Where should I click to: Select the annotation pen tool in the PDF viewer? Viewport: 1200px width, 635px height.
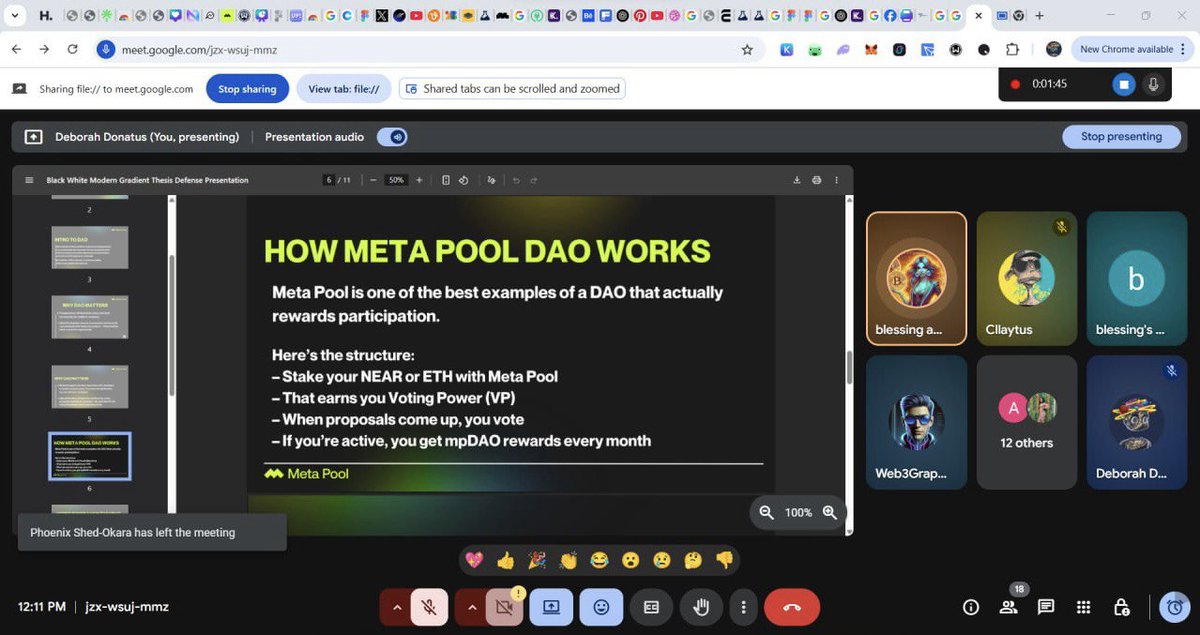tap(490, 180)
